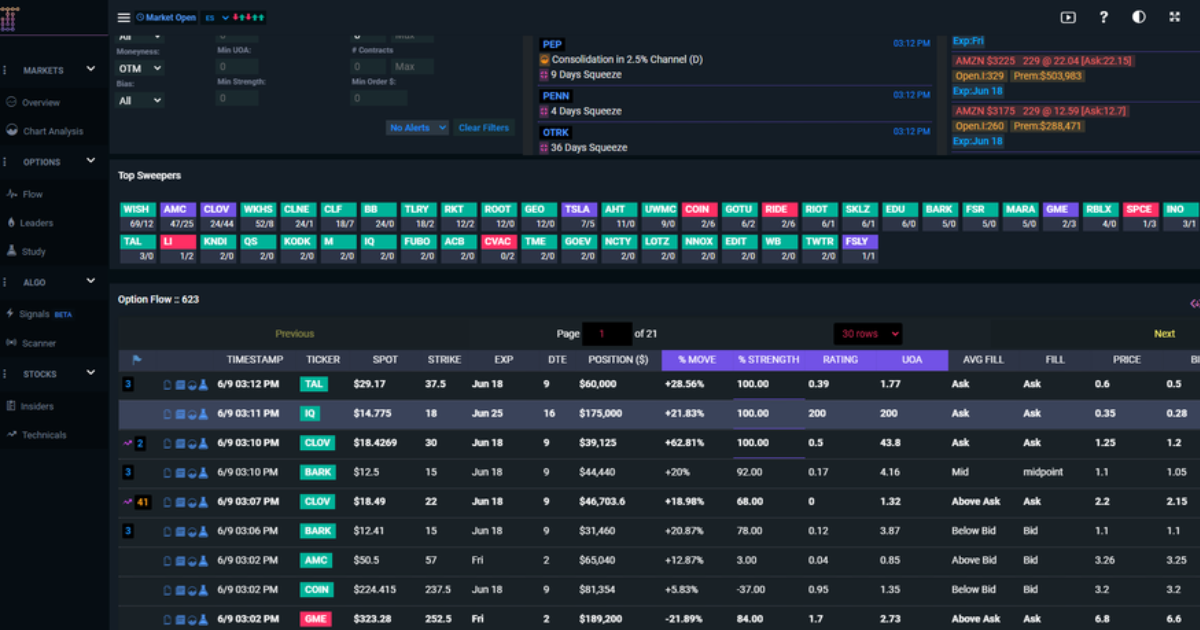Screen dimensions: 1200x630
Task: Open flask icon on COIN row
Action: pyautogui.click(x=202, y=590)
